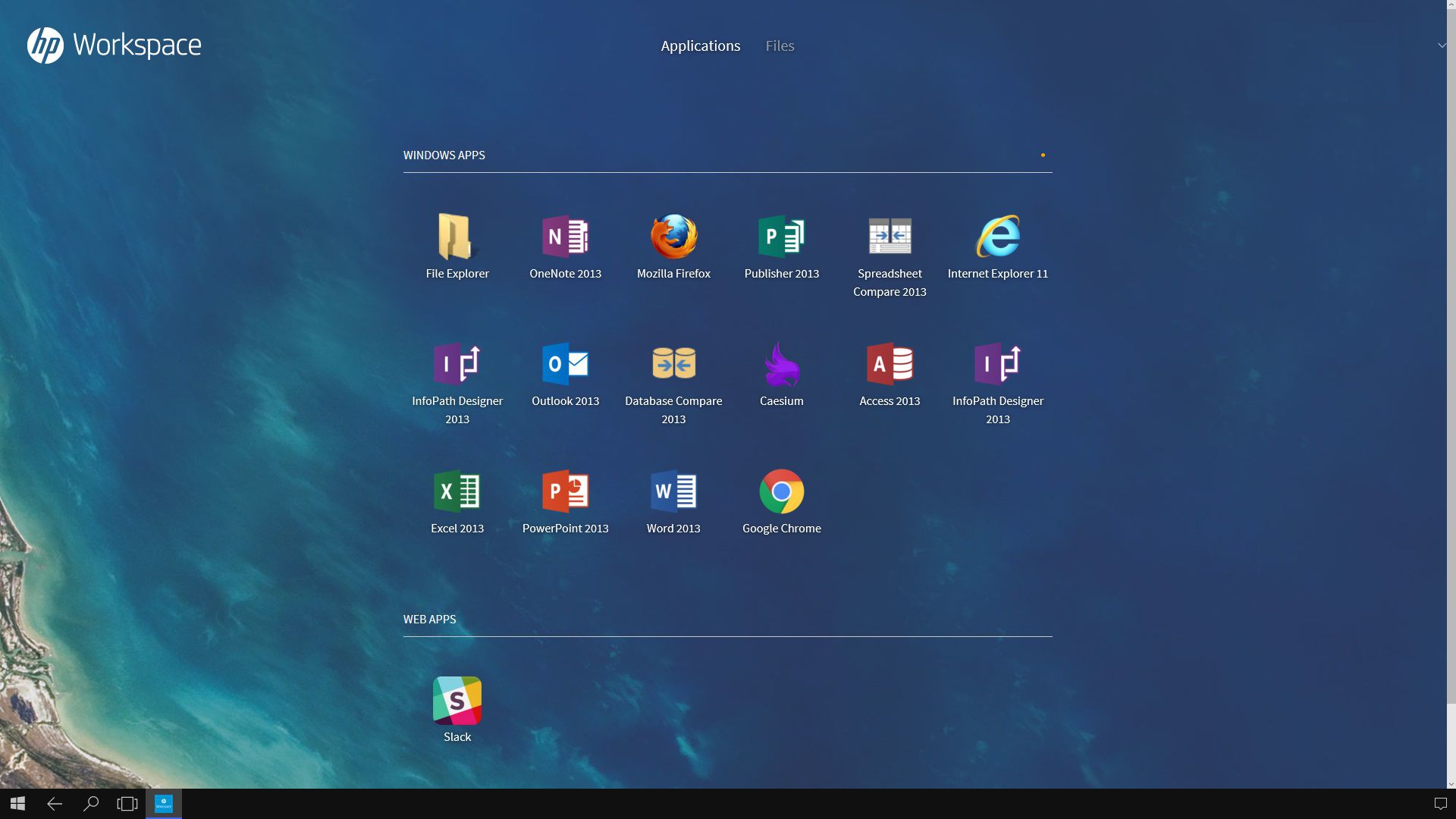Open the Action Center notifications

[1440, 804]
